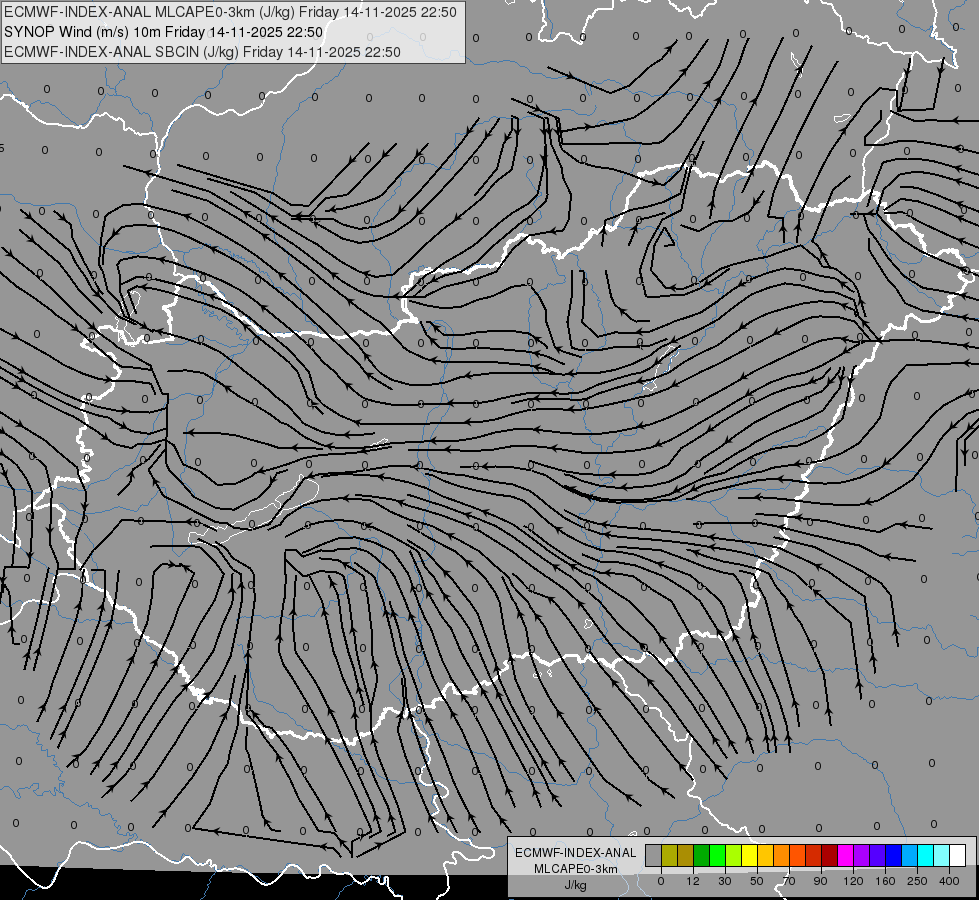Choose the bright green legend swatch

717,855
